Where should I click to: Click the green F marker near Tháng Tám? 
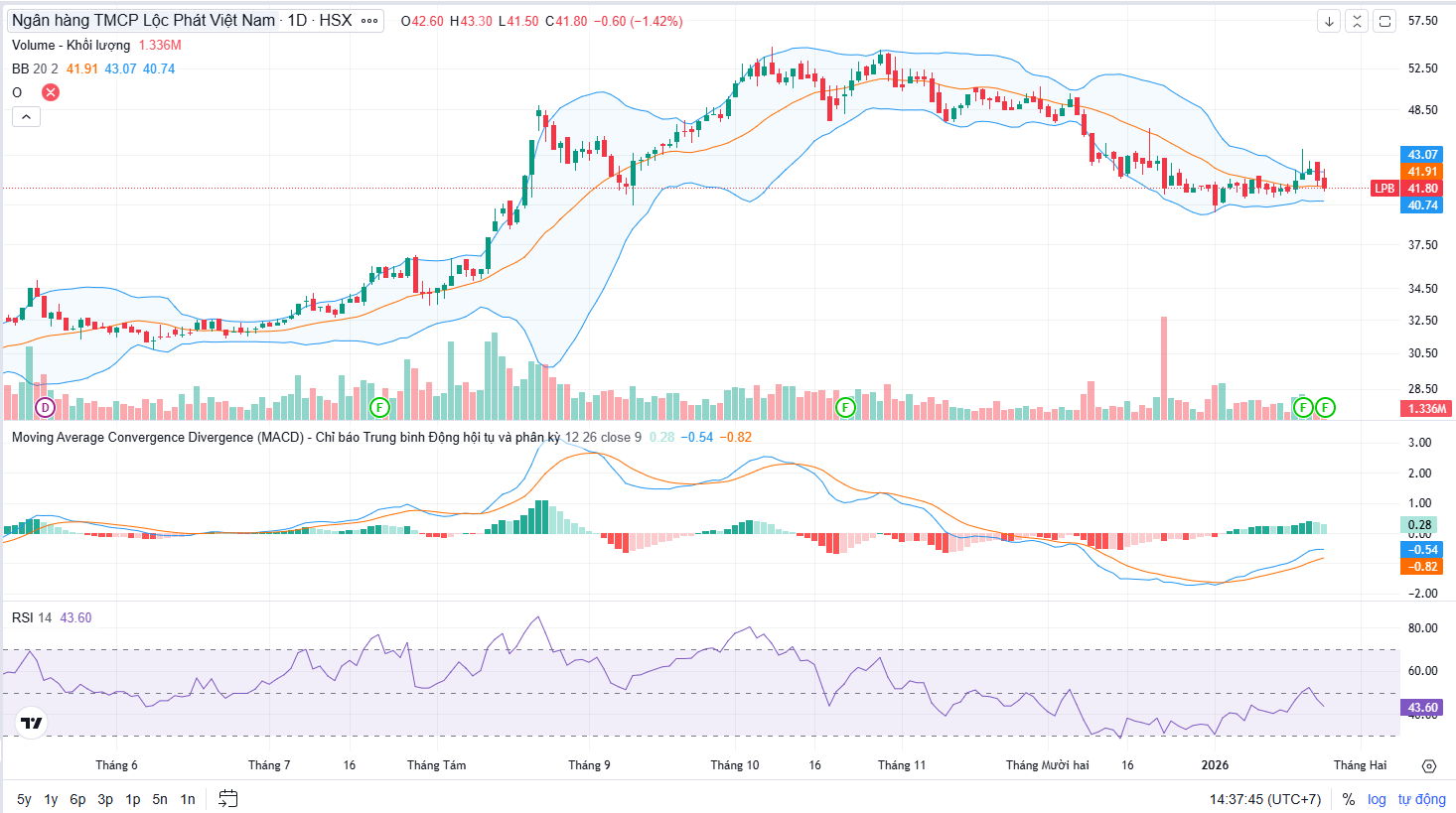point(378,407)
